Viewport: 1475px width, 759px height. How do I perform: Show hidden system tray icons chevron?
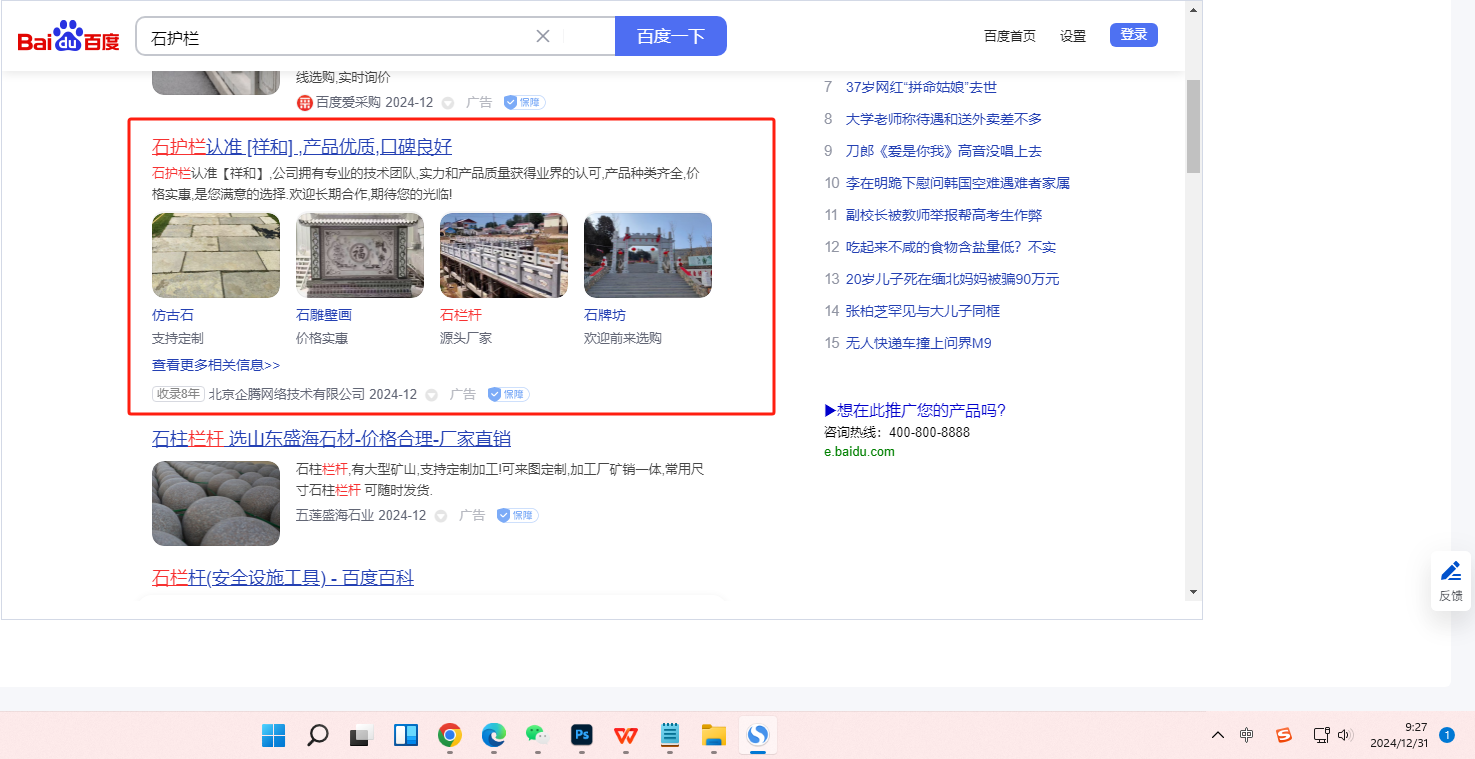(x=1217, y=735)
